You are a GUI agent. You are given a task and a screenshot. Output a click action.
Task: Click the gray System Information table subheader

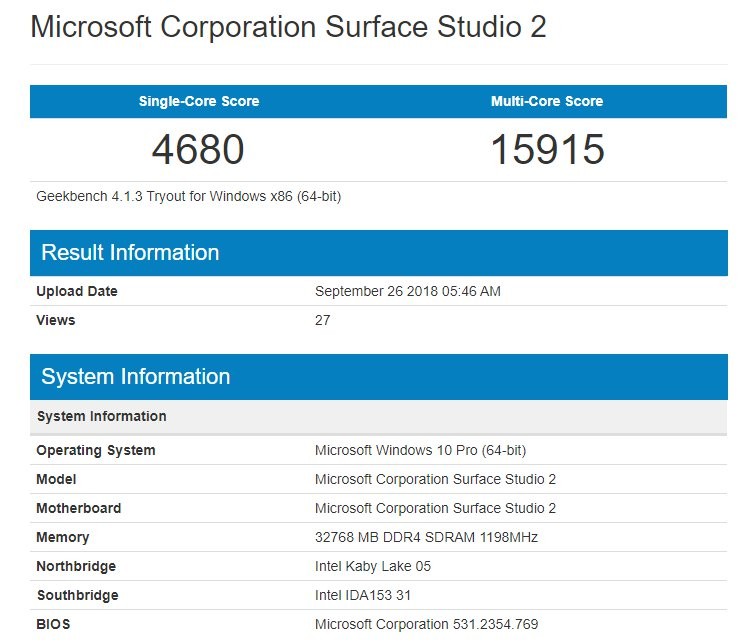(379, 417)
